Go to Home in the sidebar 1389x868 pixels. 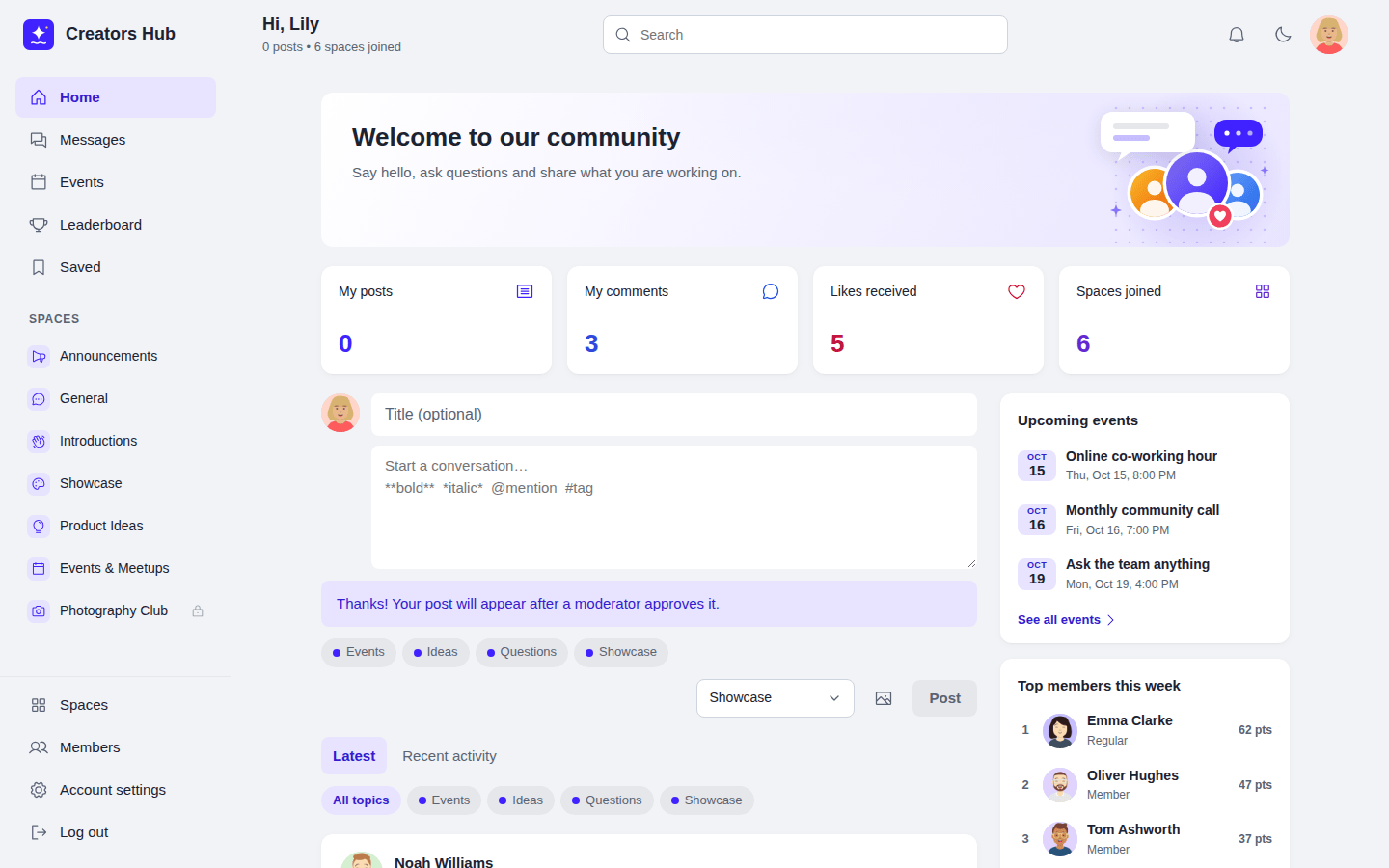tap(116, 97)
